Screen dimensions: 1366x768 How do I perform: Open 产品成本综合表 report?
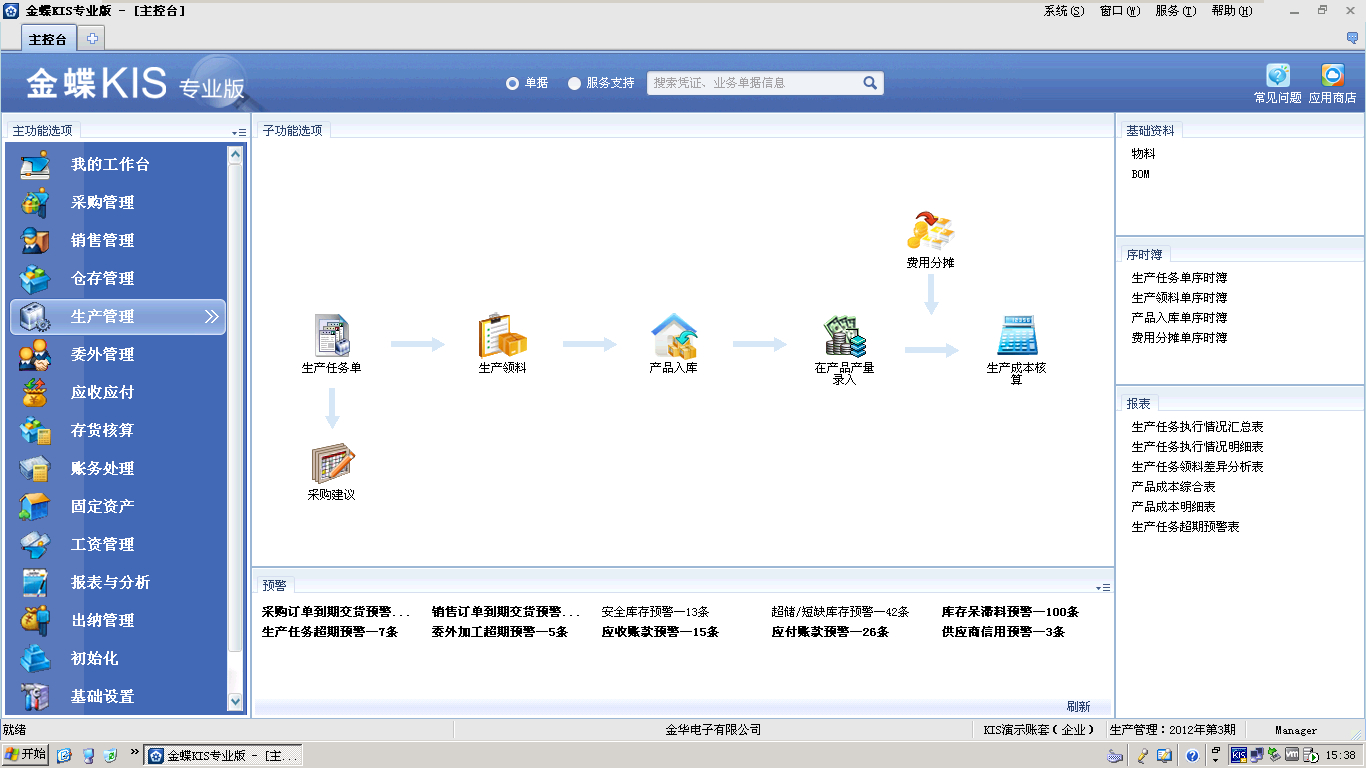click(1173, 487)
